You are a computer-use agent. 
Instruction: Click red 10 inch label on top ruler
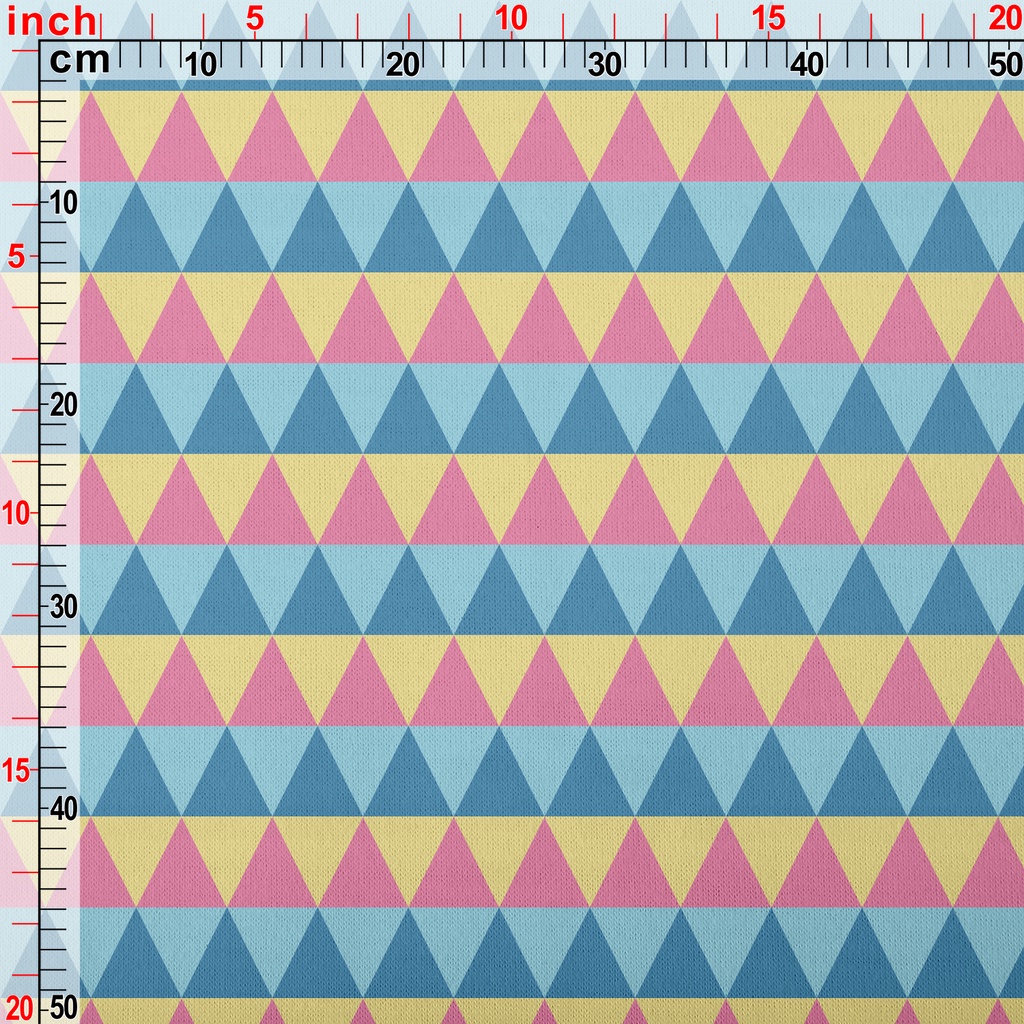(x=511, y=18)
